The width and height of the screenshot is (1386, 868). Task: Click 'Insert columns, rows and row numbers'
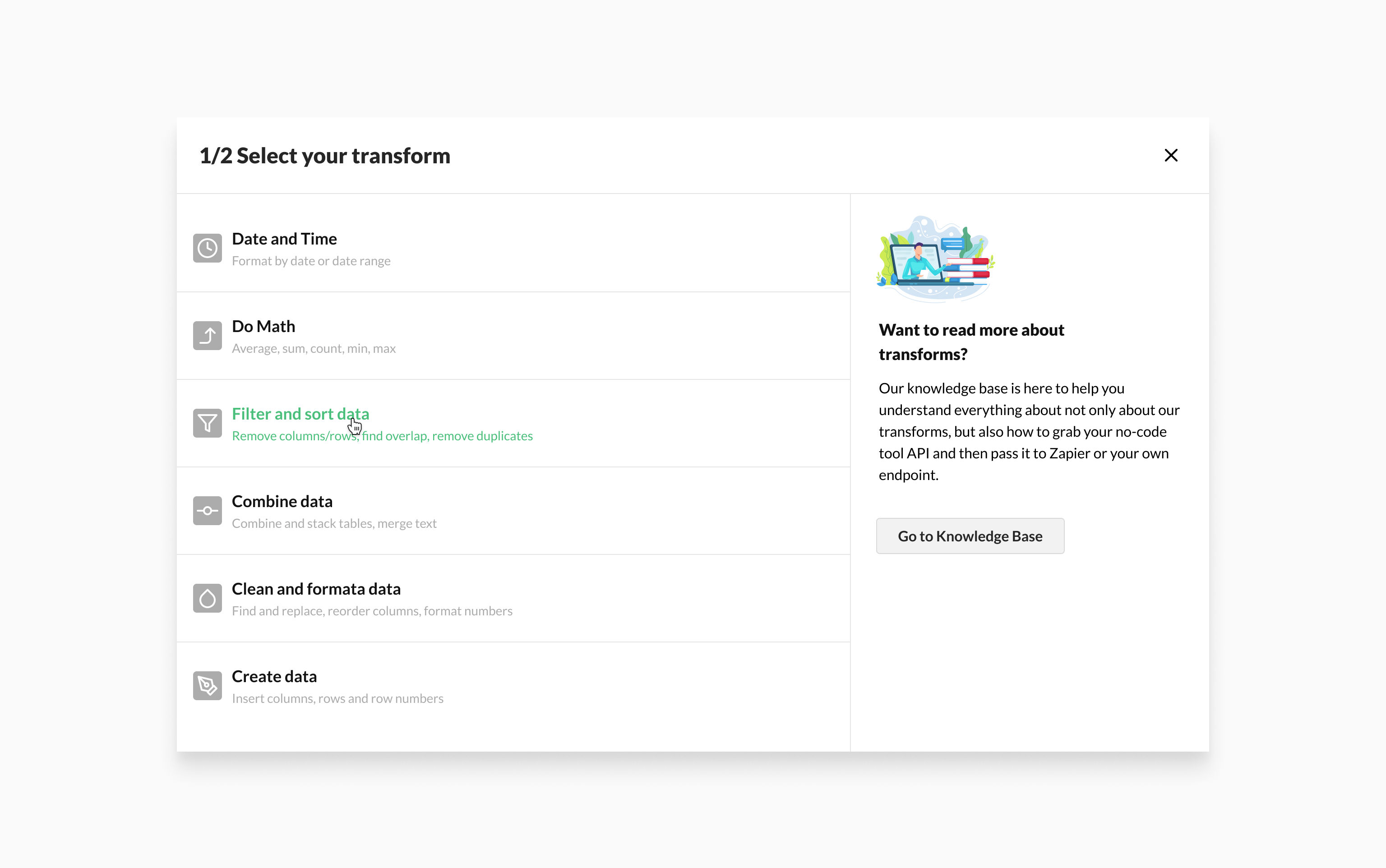click(337, 699)
